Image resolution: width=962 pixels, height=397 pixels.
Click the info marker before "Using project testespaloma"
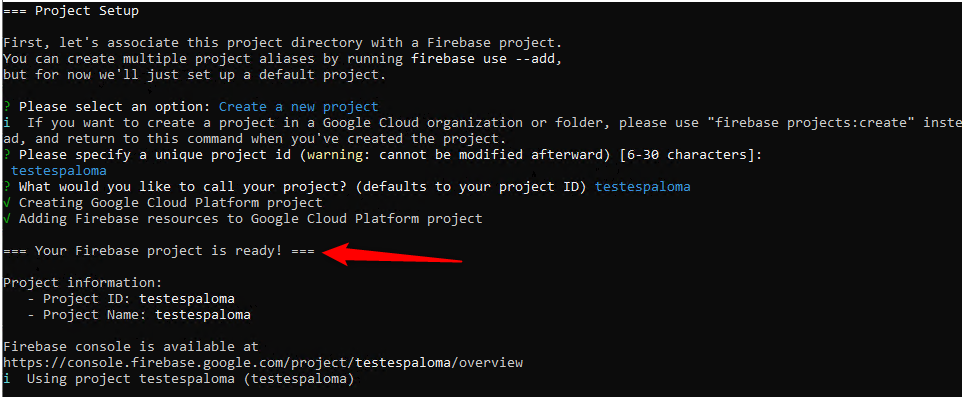[7, 379]
